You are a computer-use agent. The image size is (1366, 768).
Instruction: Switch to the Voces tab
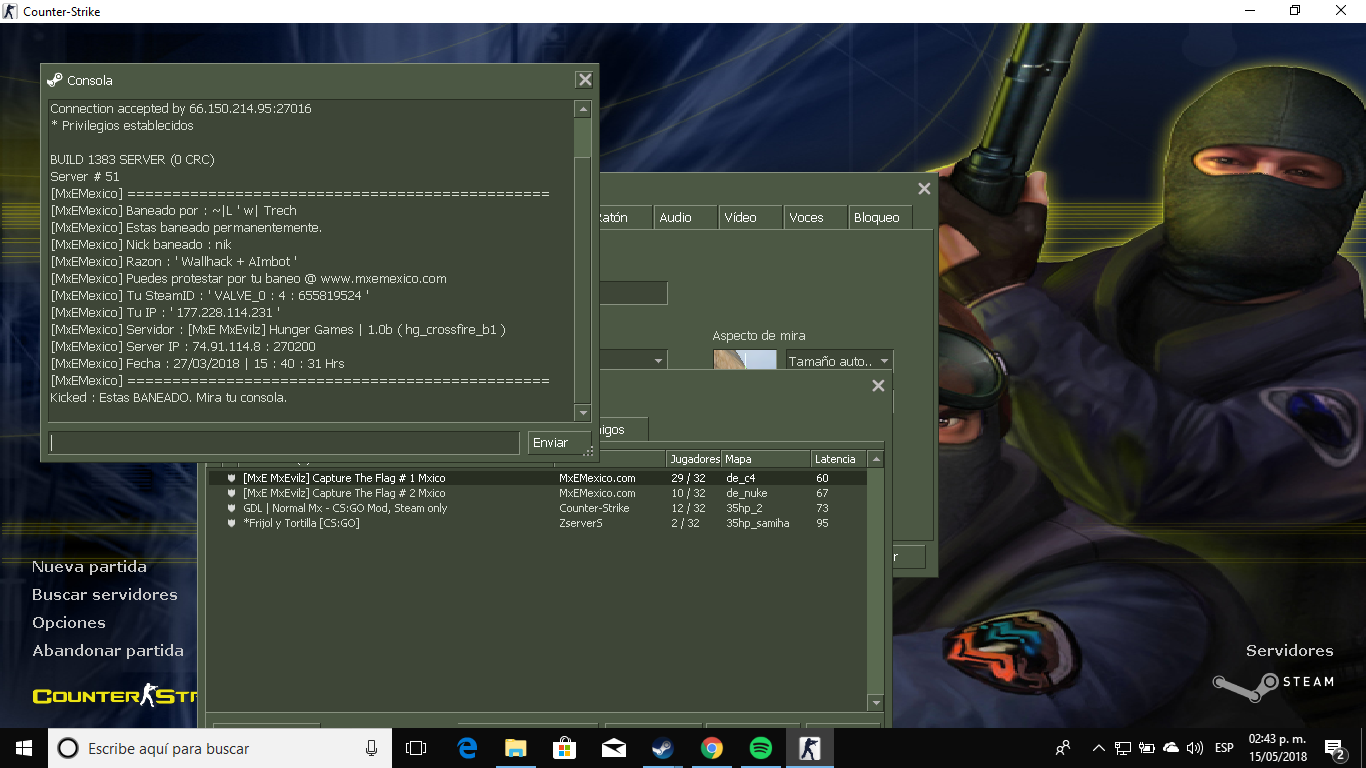tap(816, 217)
